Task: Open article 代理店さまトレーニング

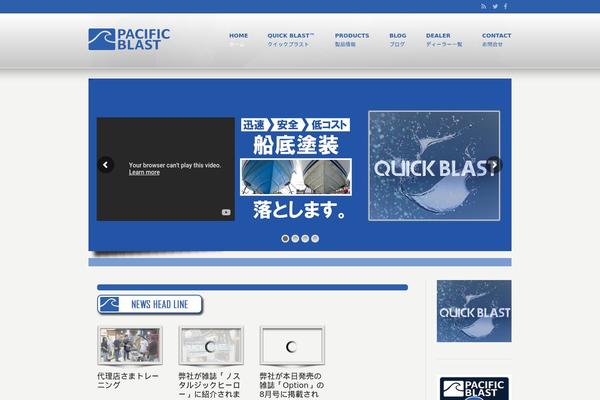Action: [x=128, y=380]
